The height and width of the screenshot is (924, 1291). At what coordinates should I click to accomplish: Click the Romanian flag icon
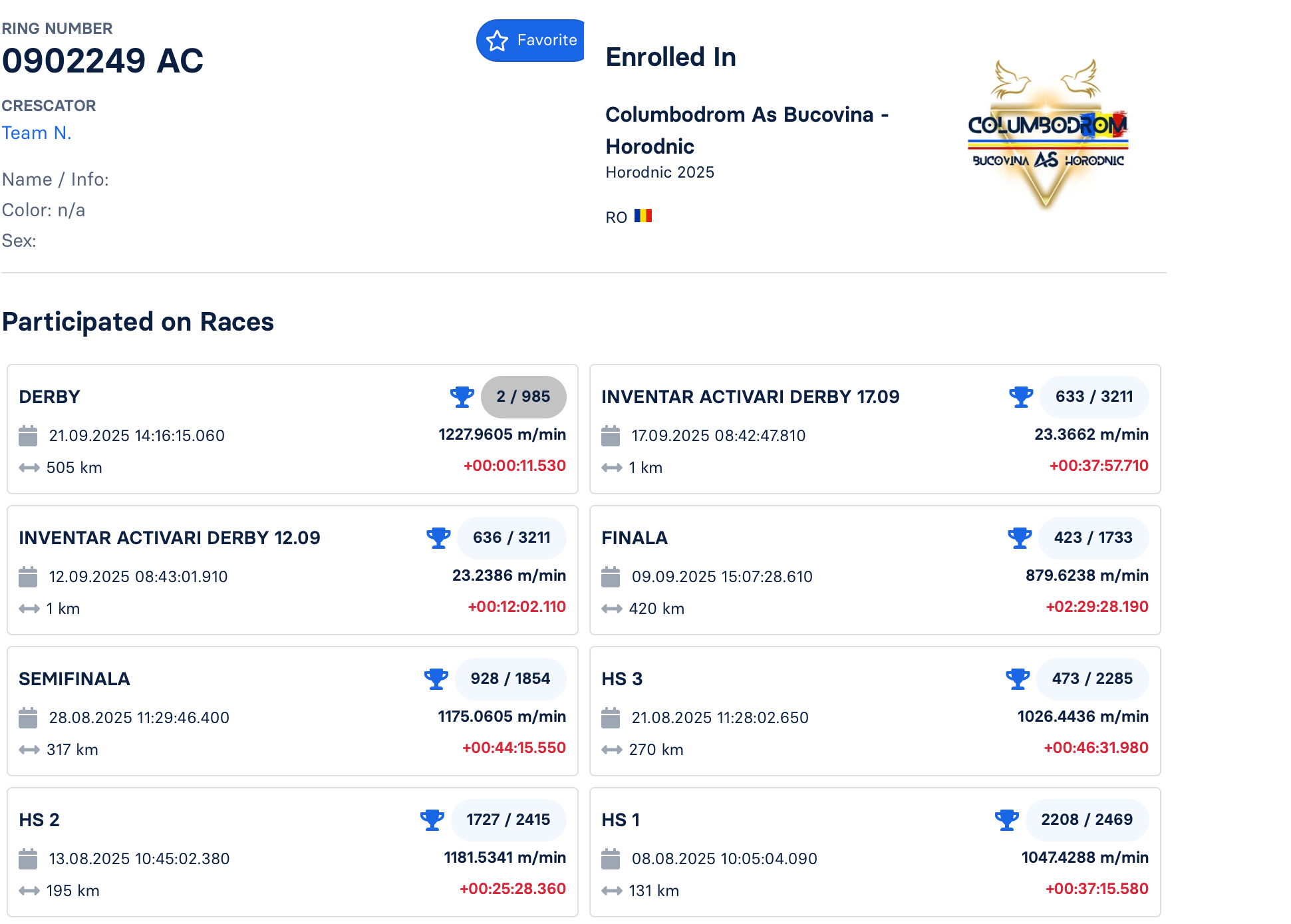pos(643,216)
